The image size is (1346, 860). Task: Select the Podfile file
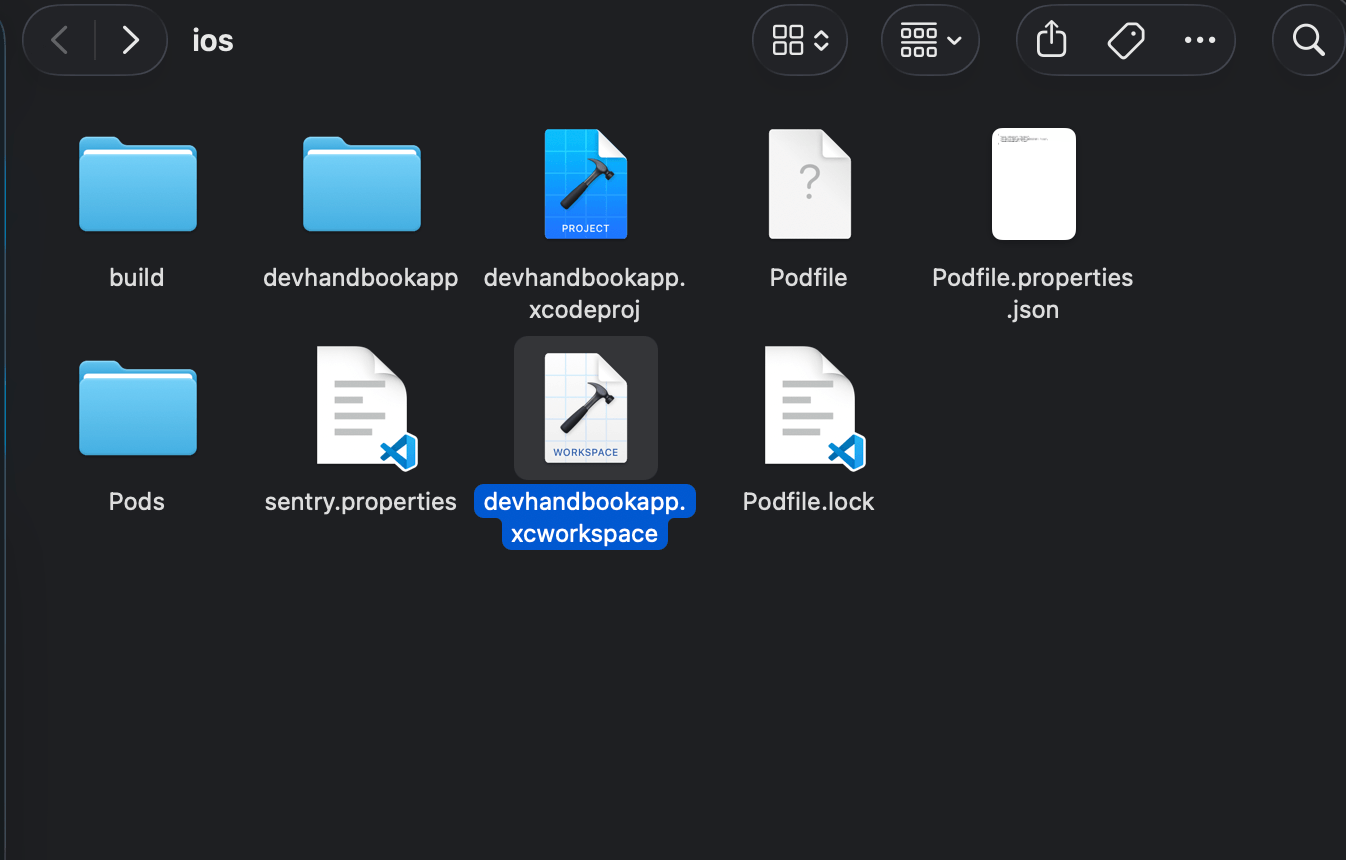tap(809, 183)
